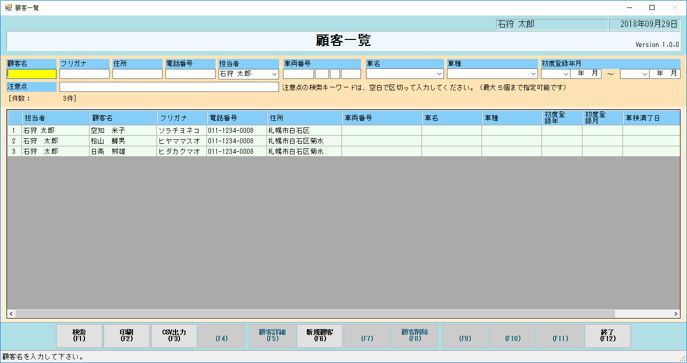Click the phone number in the ヒヤママスオ row

[x=237, y=141]
